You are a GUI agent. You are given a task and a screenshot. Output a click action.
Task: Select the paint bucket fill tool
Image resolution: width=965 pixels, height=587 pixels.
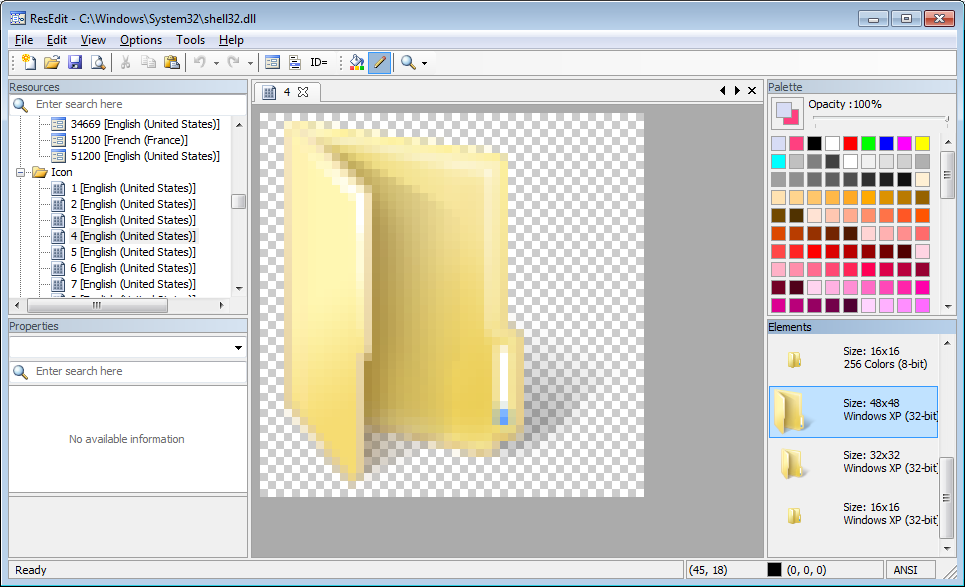(357, 62)
